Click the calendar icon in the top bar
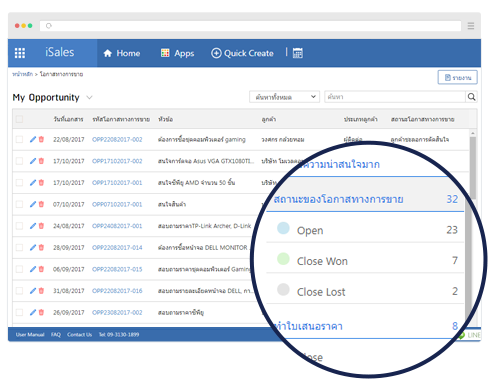Viewport: 488px width, 379px height. [x=298, y=53]
